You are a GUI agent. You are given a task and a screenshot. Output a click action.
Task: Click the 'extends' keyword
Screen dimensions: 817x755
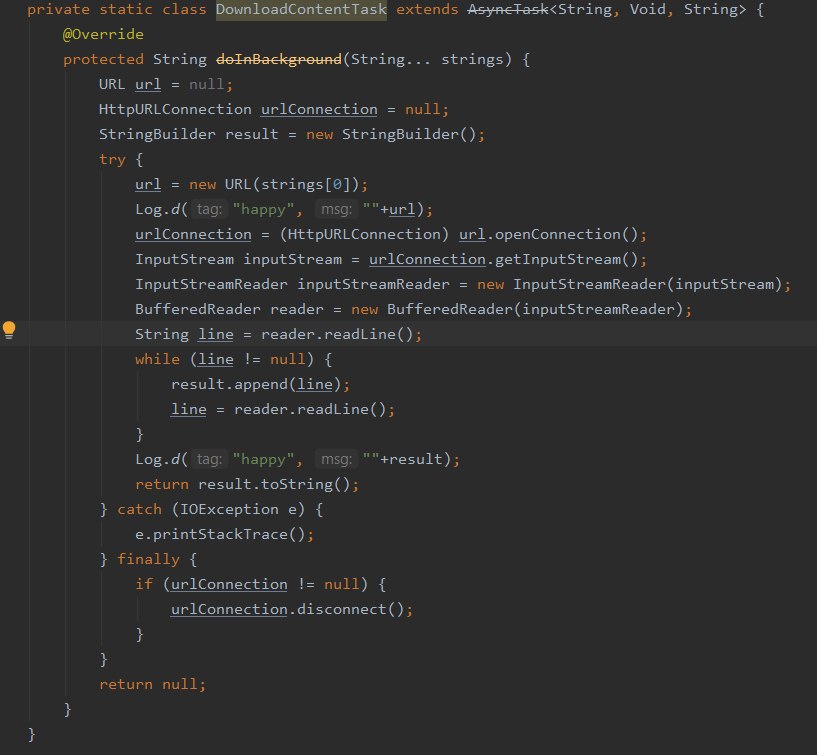point(427,9)
